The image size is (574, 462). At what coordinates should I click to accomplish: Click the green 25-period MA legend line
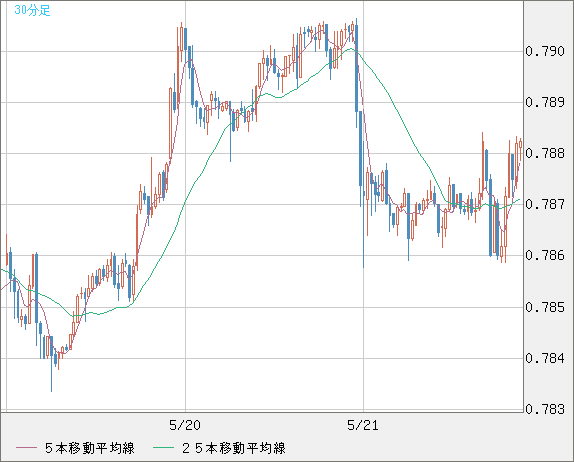[x=163, y=448]
